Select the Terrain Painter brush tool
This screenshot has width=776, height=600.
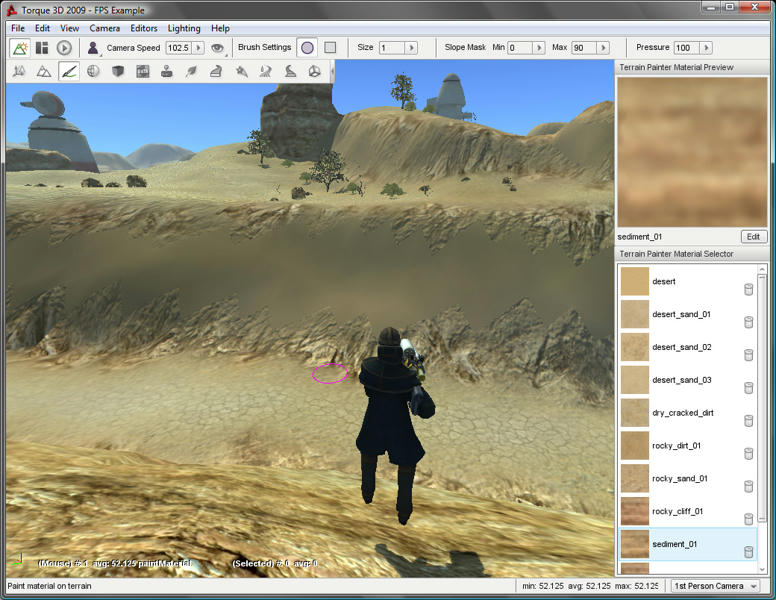coord(68,71)
